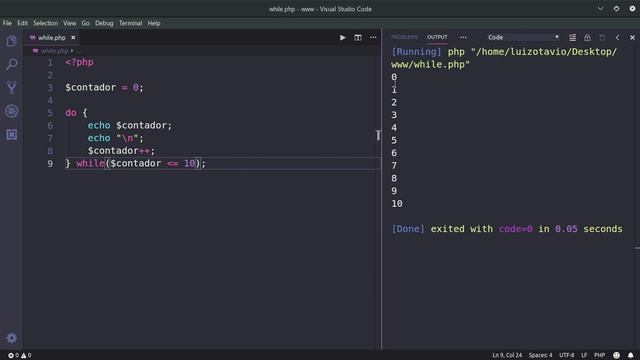Close the Visual Studio Code window
This screenshot has width=640, height=360.
632,9
